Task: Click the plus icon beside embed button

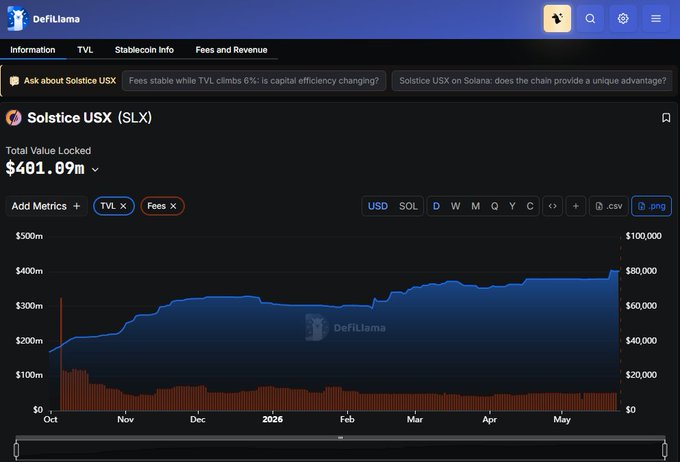Action: pos(575,206)
